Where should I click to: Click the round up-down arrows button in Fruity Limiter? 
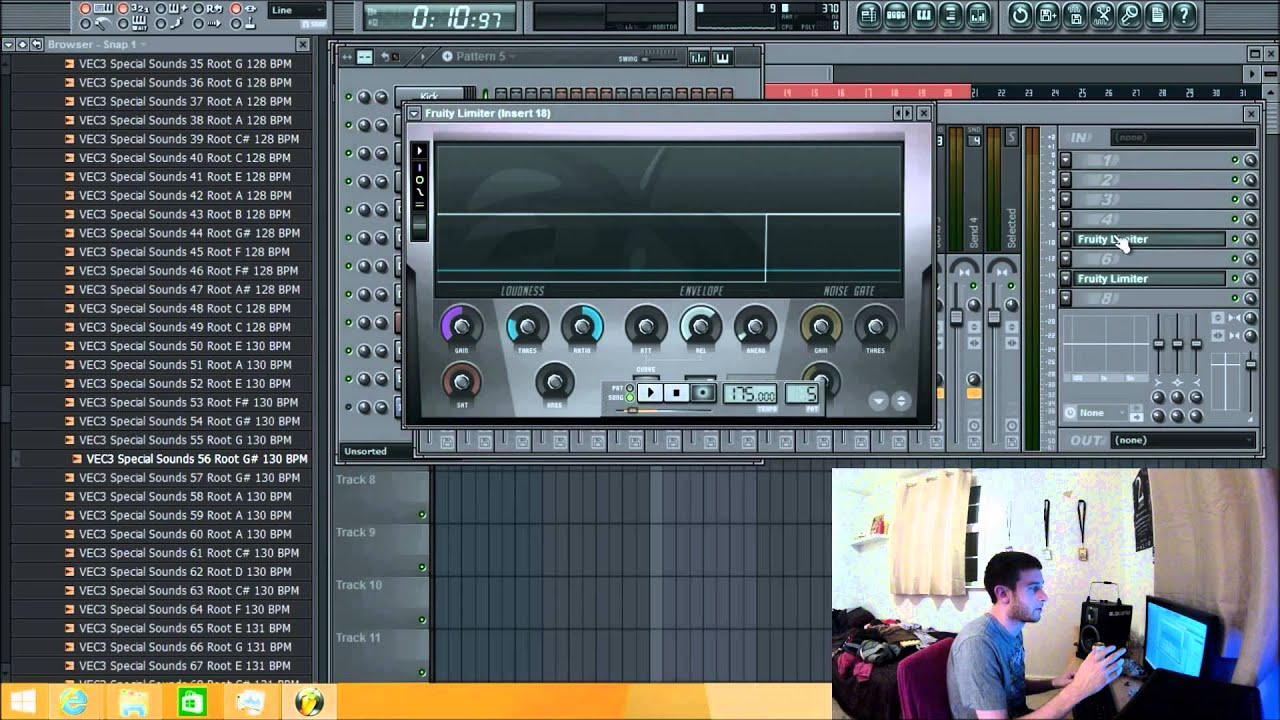point(900,401)
